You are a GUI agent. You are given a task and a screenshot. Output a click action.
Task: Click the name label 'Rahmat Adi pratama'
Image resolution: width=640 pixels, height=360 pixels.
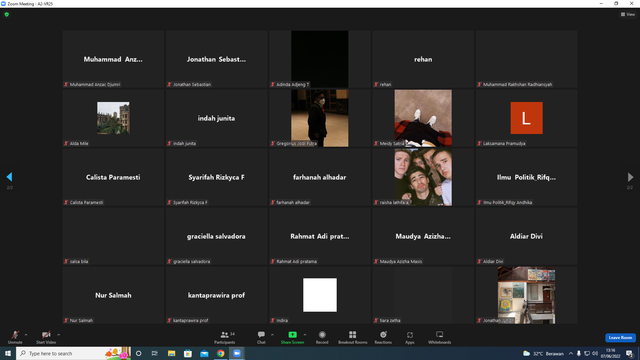click(x=296, y=261)
